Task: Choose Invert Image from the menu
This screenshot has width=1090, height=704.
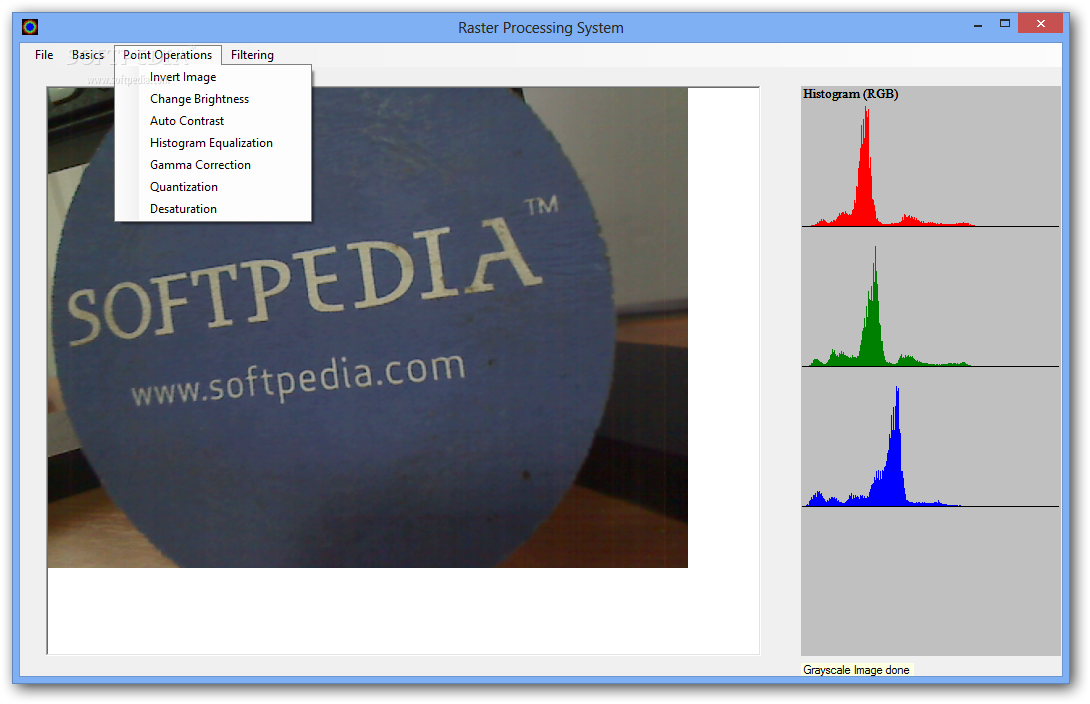Action: click(x=213, y=77)
